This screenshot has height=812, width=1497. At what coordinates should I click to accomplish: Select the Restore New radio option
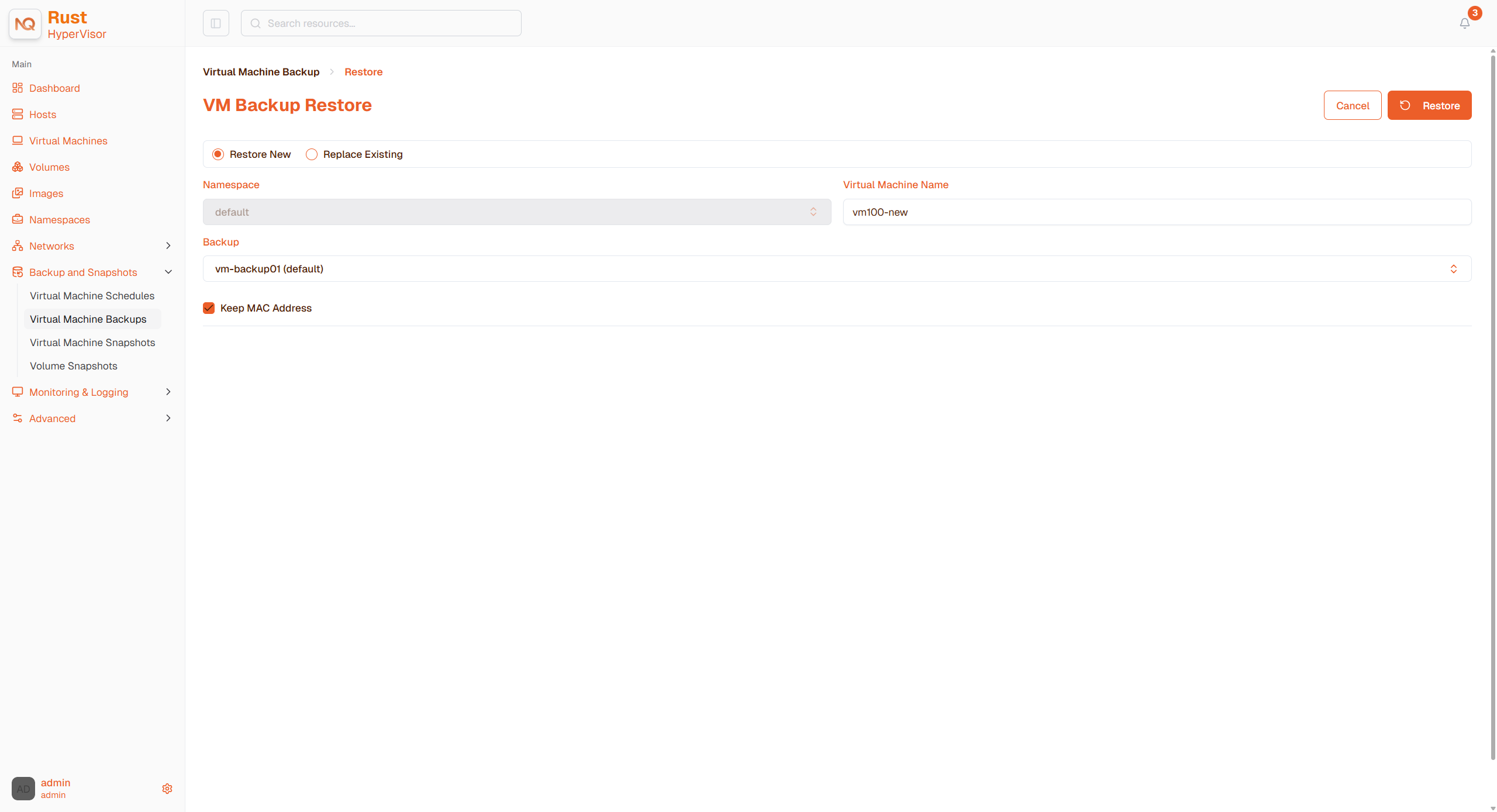pos(218,154)
